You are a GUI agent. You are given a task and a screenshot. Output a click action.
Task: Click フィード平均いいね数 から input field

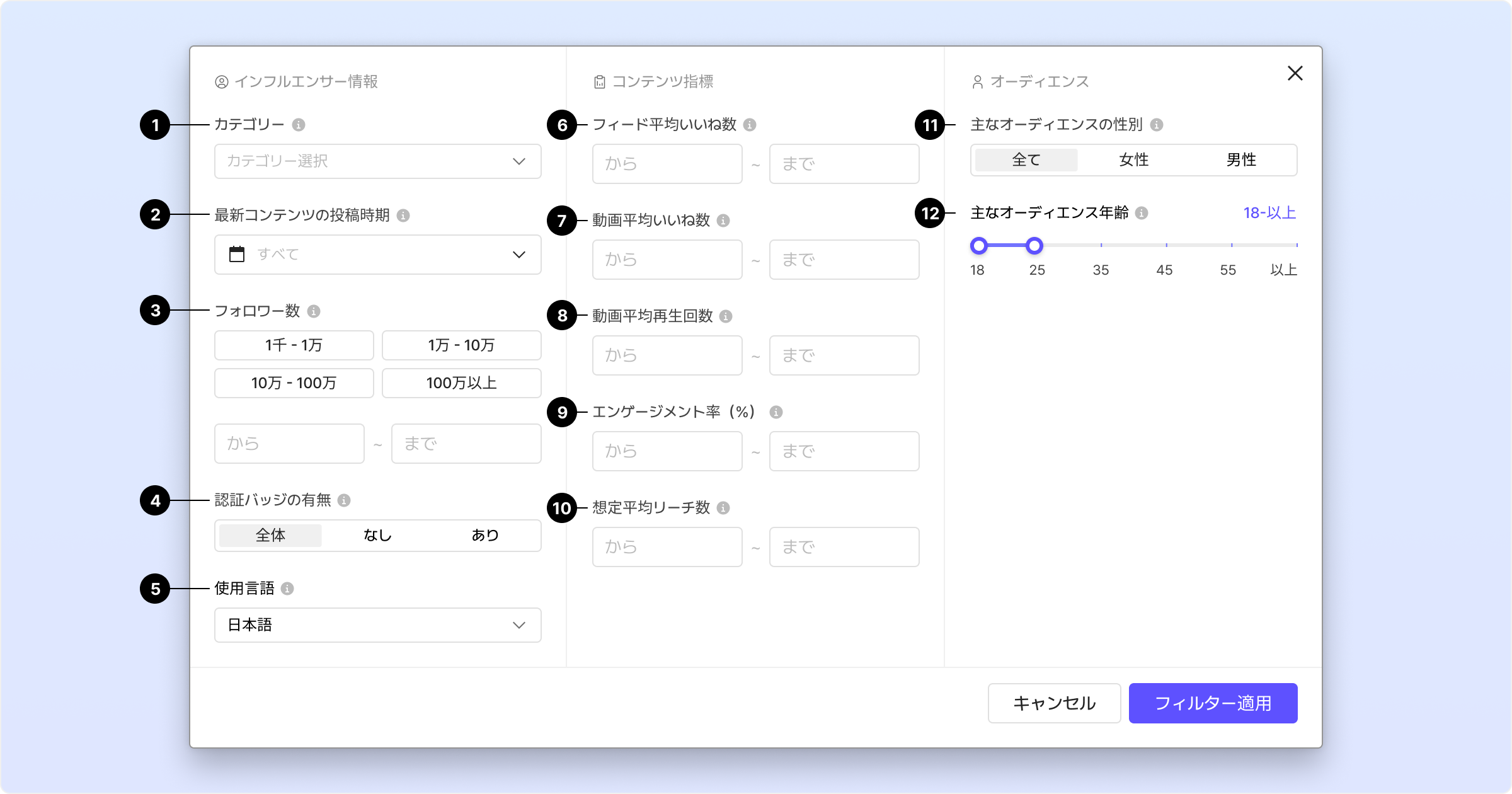click(x=667, y=164)
